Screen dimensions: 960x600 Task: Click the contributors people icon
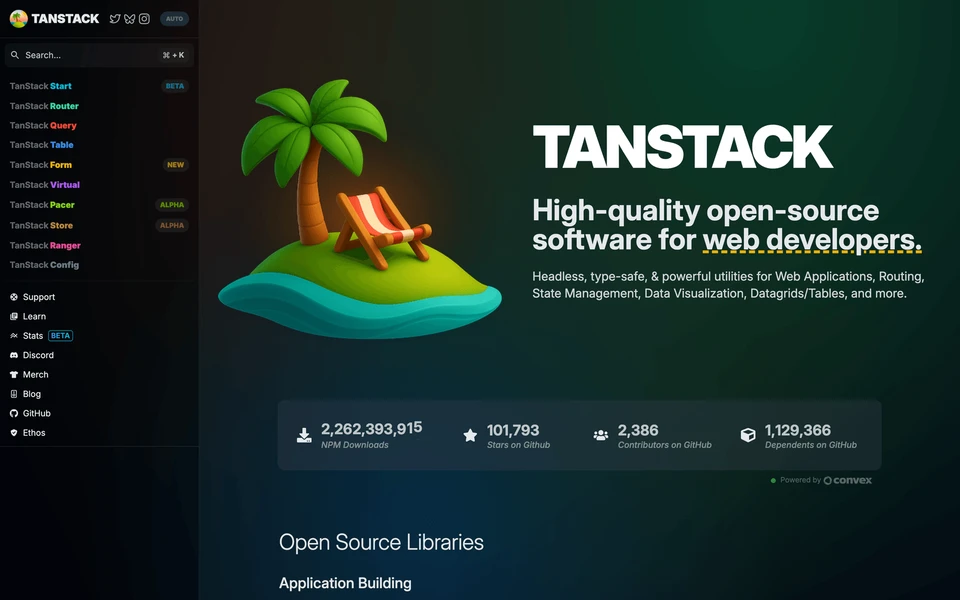[601, 435]
